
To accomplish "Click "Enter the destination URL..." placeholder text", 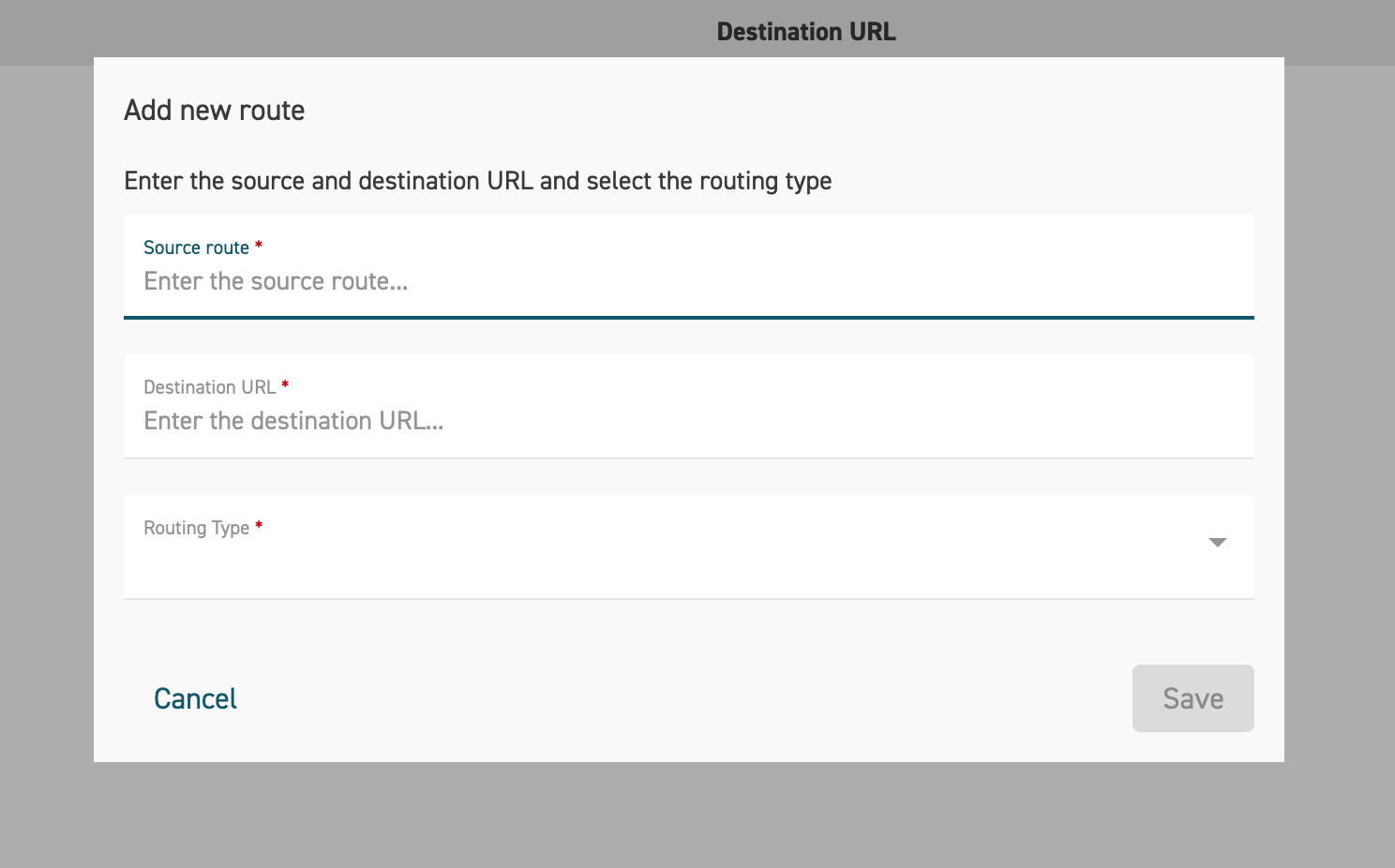I will (x=293, y=421).
